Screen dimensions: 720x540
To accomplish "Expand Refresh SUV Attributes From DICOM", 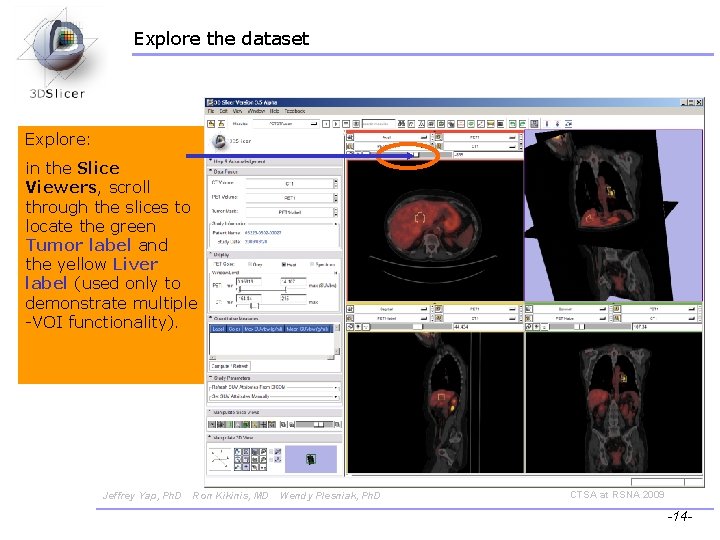I will pyautogui.click(x=275, y=387).
